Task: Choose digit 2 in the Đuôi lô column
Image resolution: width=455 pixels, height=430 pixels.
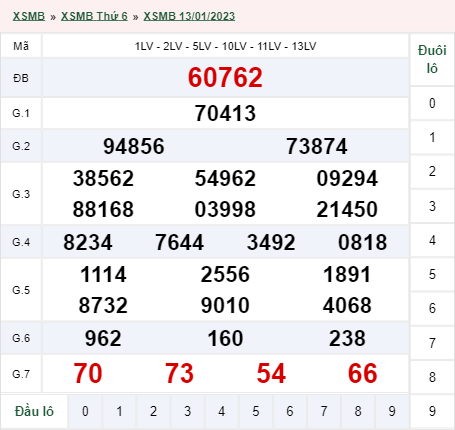Action: (x=432, y=171)
